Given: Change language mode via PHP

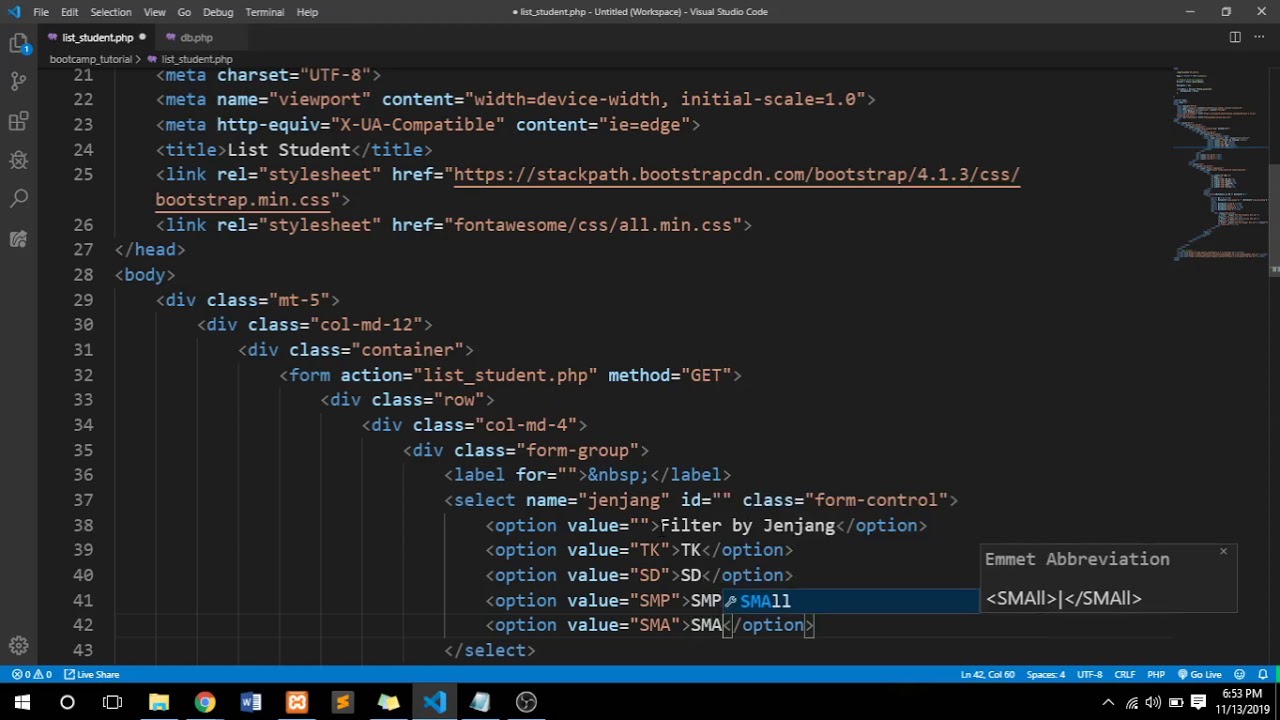Looking at the screenshot, I should tap(1156, 675).
